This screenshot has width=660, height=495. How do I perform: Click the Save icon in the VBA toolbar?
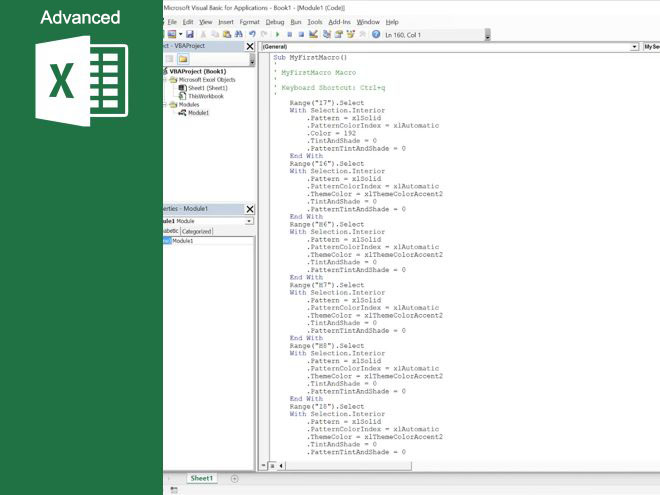click(189, 34)
